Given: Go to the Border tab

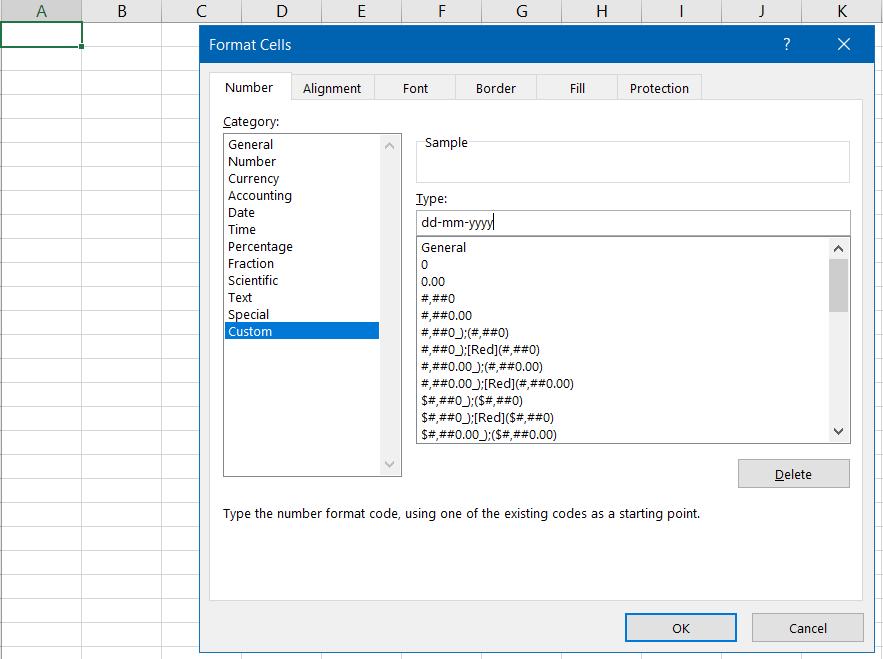Looking at the screenshot, I should click(496, 88).
